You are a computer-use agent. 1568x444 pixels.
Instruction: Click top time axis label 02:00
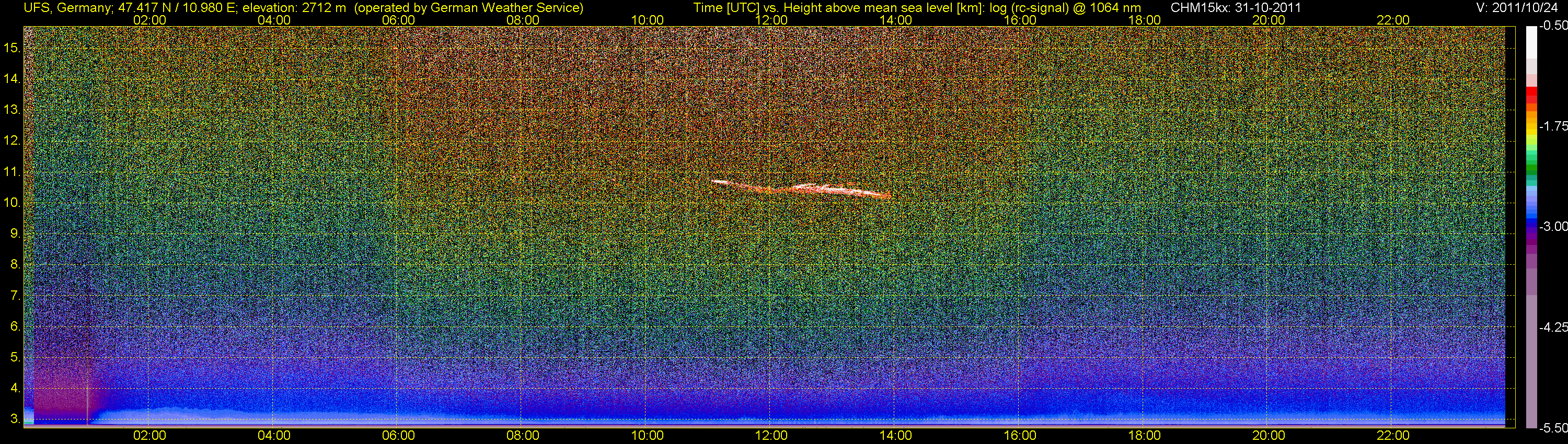149,20
